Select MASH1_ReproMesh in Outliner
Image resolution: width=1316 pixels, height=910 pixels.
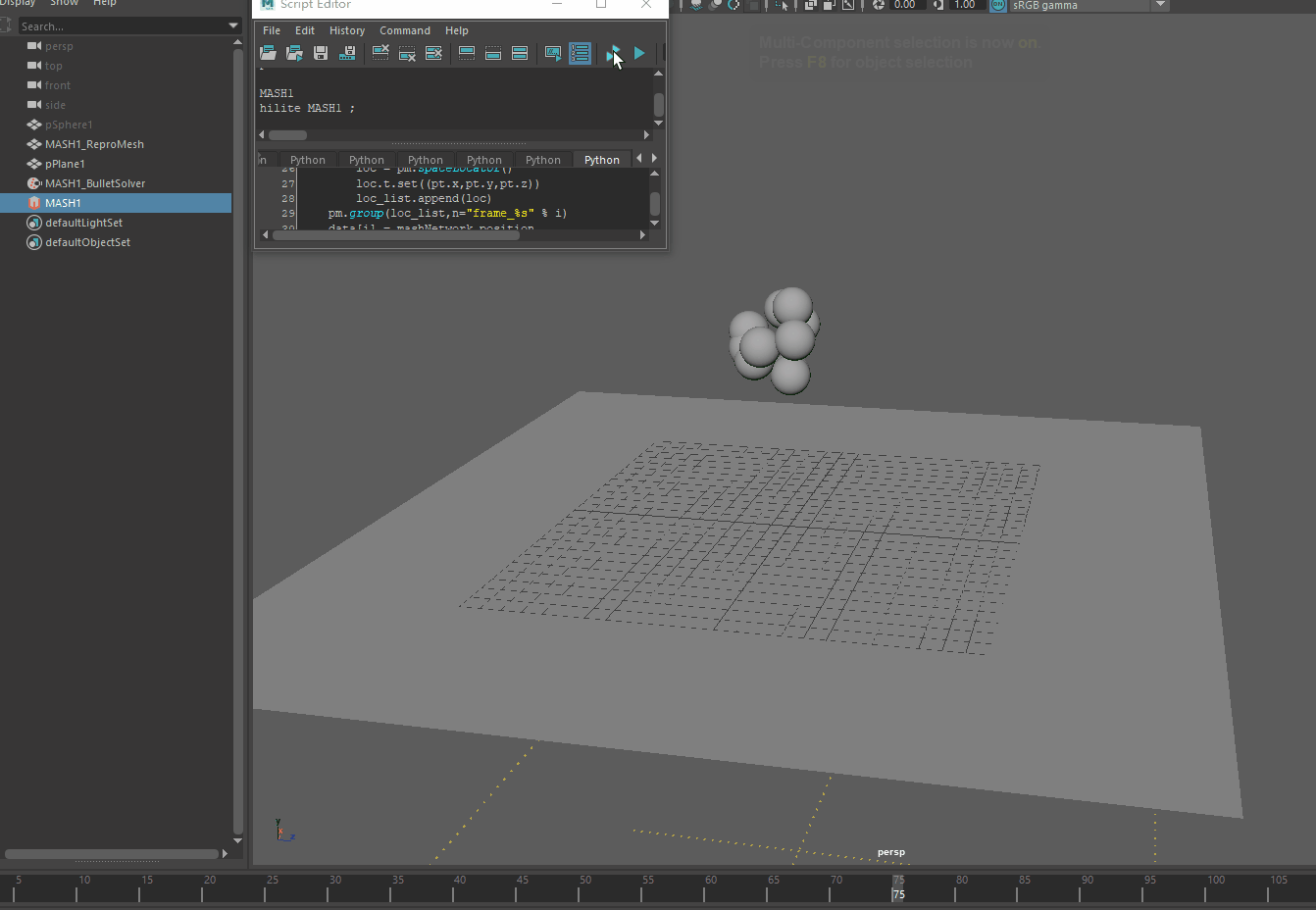pyautogui.click(x=94, y=144)
